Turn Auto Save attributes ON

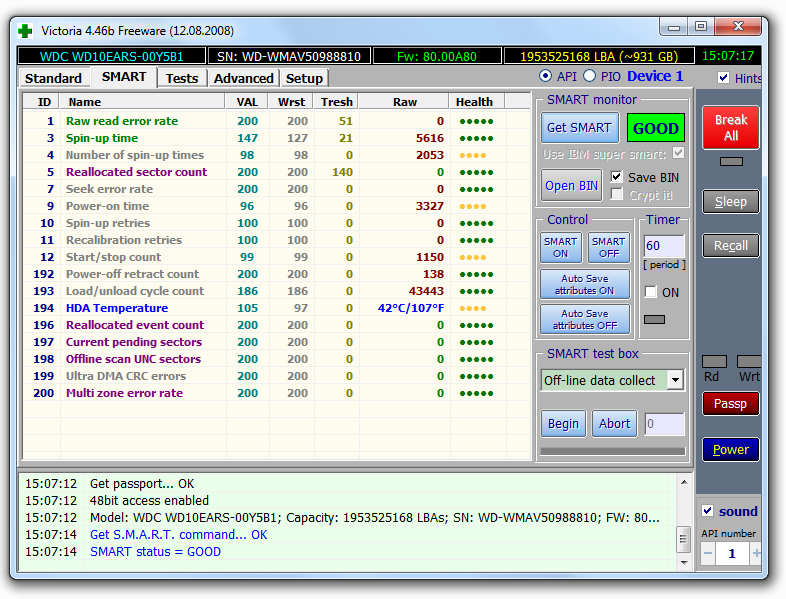[586, 284]
